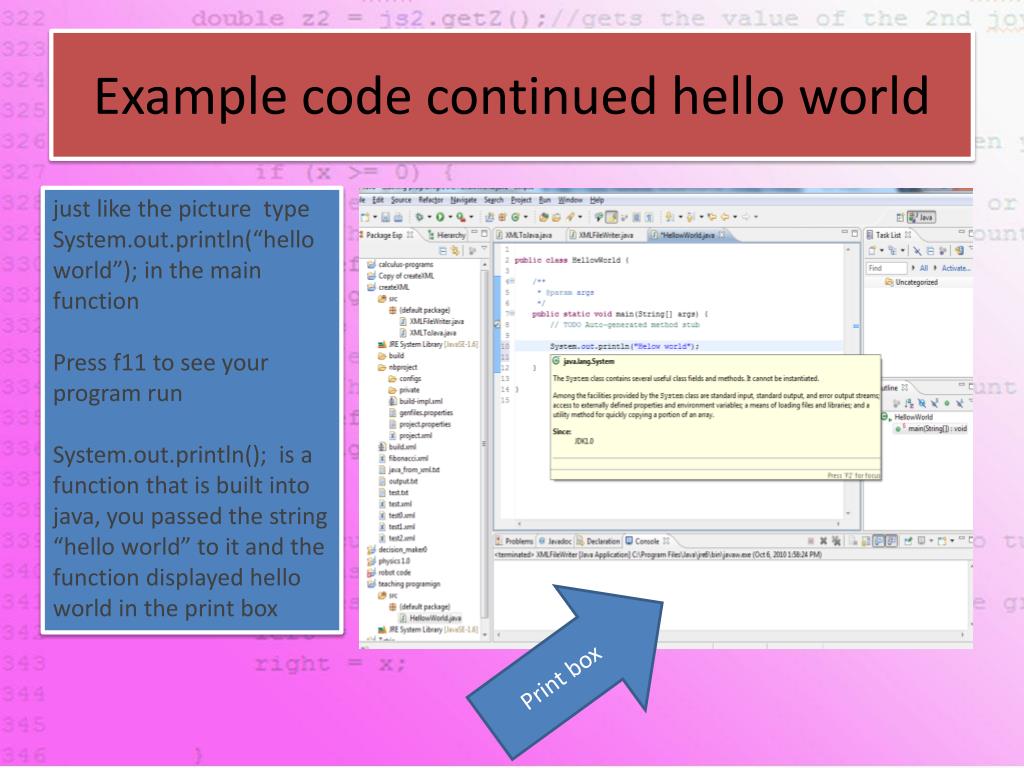The height and width of the screenshot is (768, 1024).
Task: Click the Open Perspective icon
Action: [901, 217]
